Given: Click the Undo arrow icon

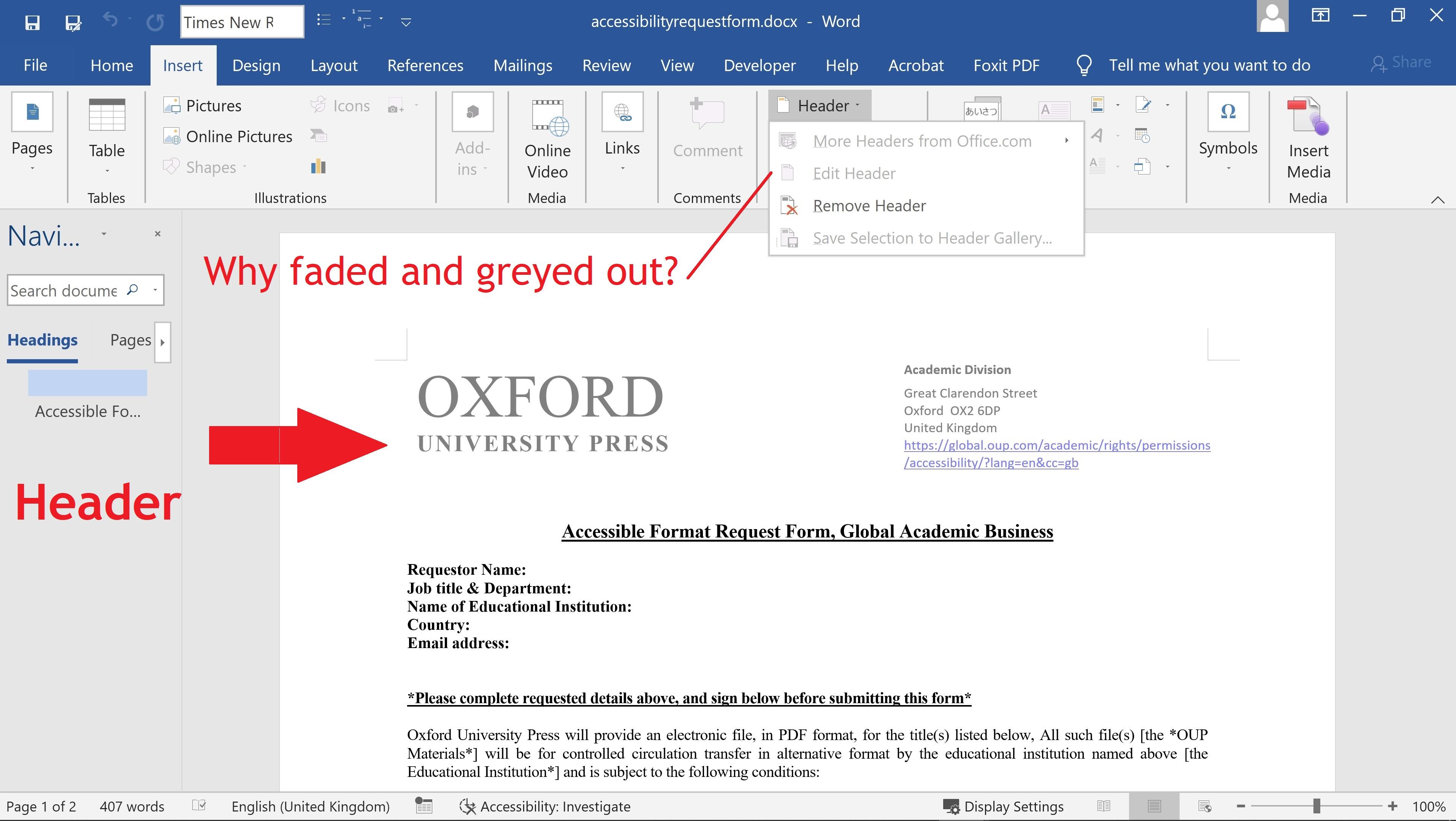Looking at the screenshot, I should (x=110, y=21).
